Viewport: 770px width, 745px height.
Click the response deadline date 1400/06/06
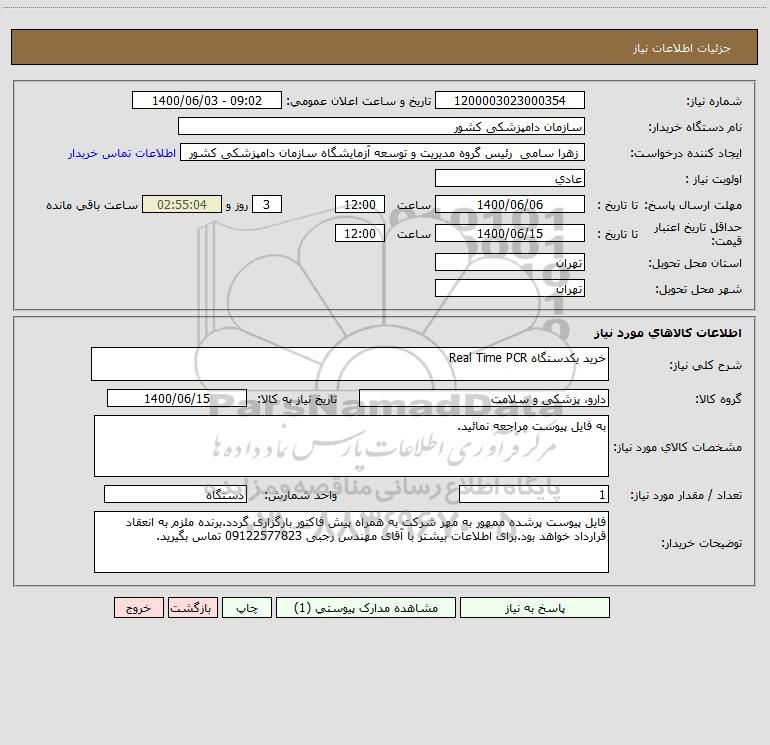pyautogui.click(x=510, y=204)
